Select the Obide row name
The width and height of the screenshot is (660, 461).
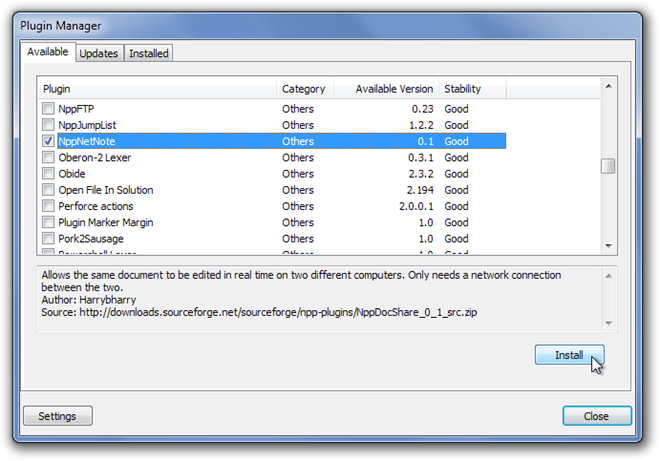[72, 173]
